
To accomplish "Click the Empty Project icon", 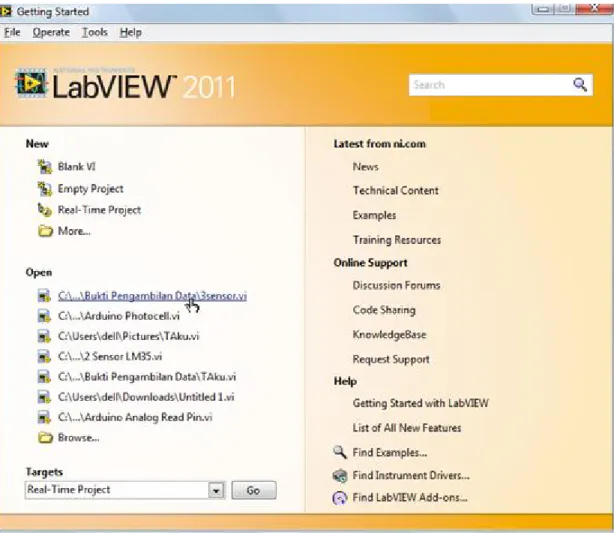I will pos(45,189).
